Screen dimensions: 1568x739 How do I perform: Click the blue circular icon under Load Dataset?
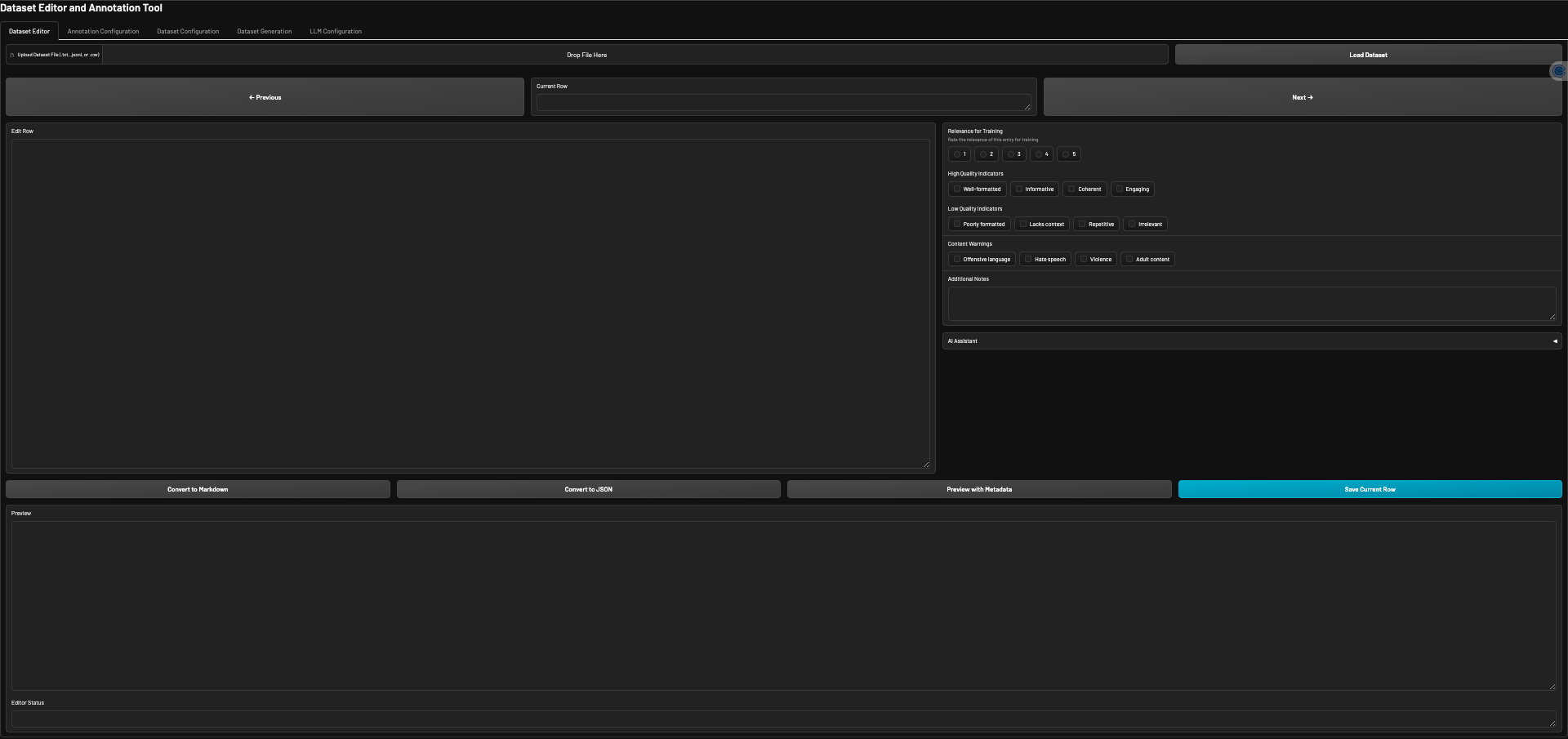click(1558, 71)
